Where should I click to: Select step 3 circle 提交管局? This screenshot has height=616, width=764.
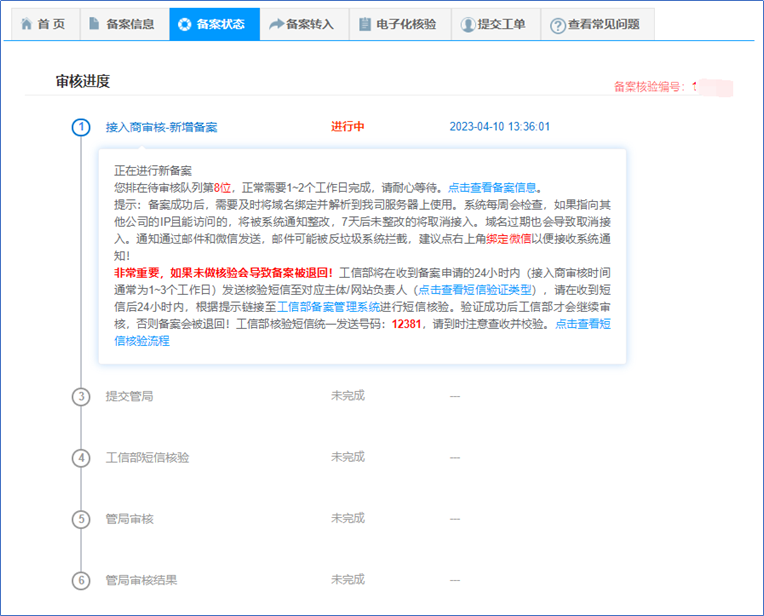tap(80, 396)
